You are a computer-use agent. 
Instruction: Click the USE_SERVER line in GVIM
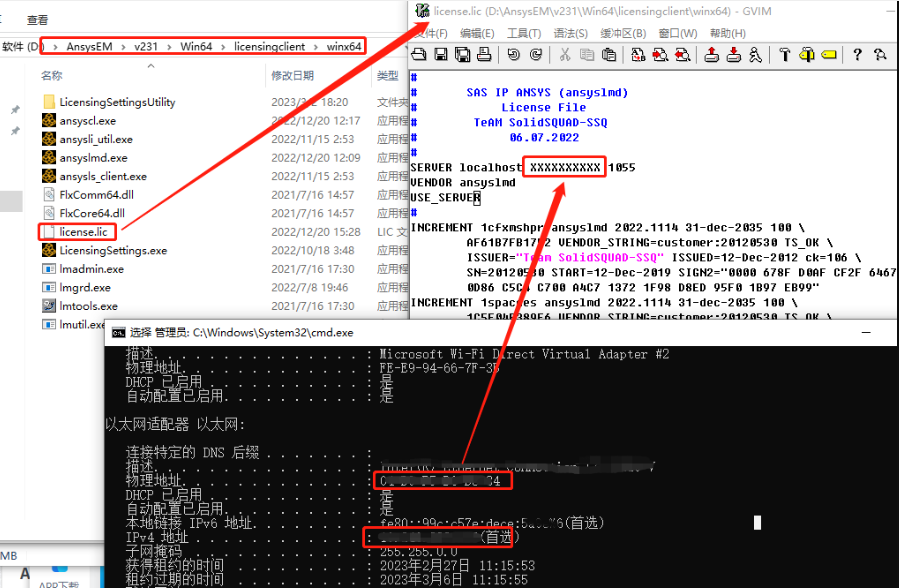pos(445,198)
